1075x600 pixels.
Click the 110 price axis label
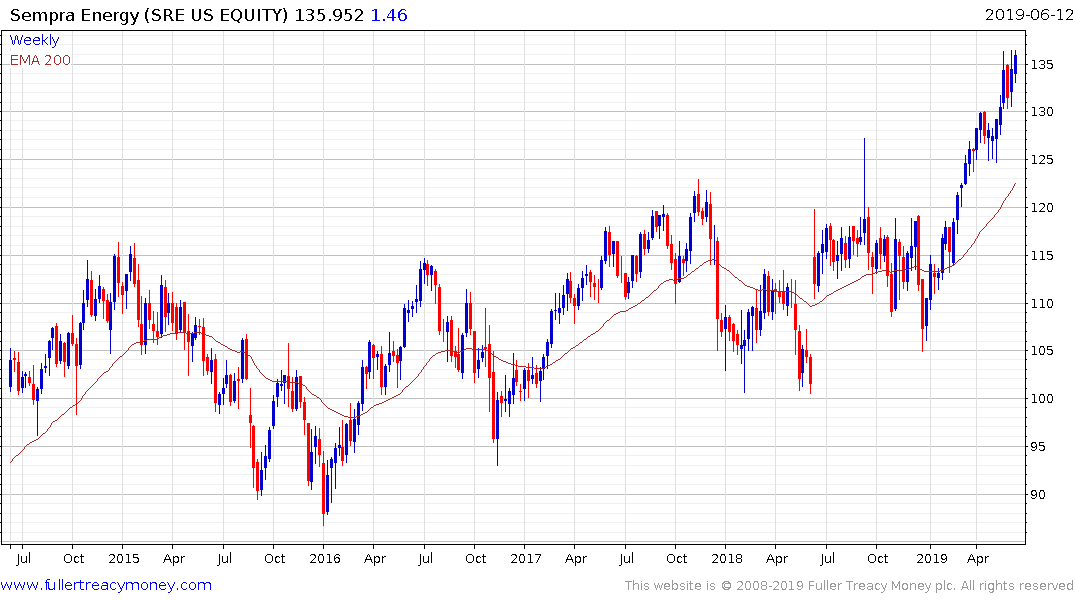pyautogui.click(x=1041, y=303)
